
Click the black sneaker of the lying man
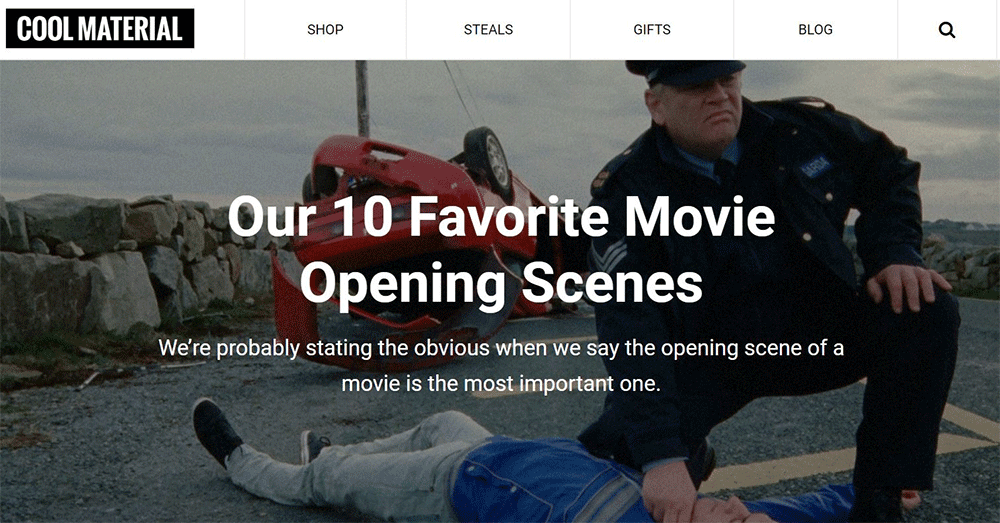pyautogui.click(x=216, y=431)
